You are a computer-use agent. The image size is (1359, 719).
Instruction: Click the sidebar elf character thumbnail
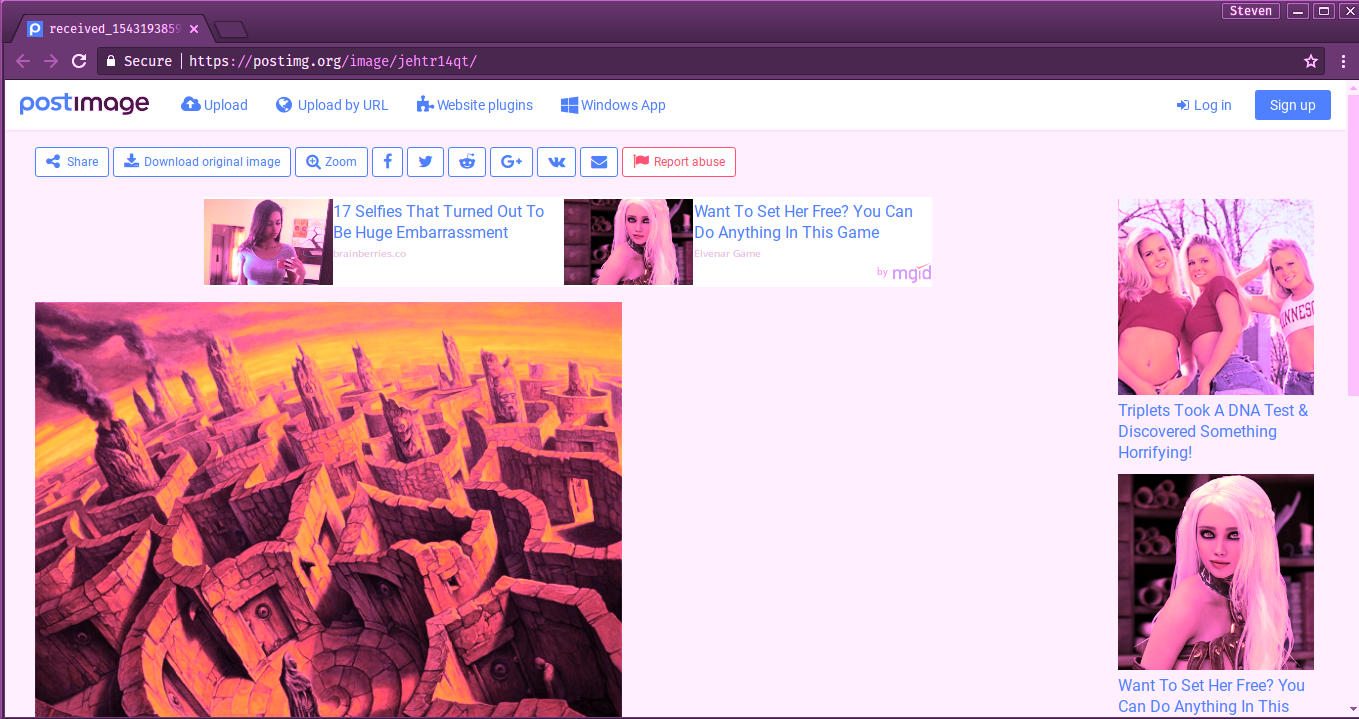[x=1216, y=572]
